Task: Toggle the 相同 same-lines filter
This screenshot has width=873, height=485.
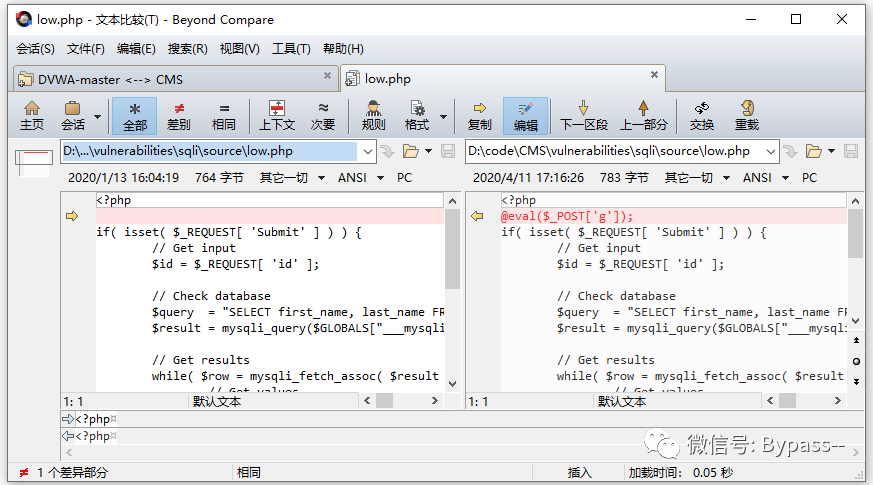Action: (224, 116)
